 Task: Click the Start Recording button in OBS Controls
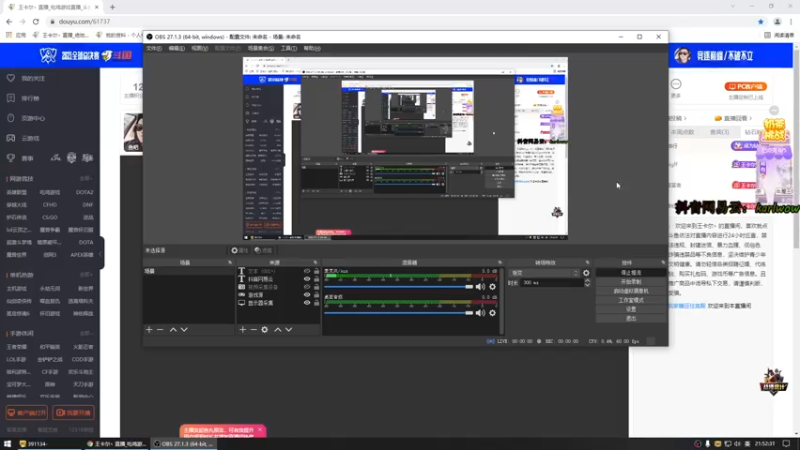coord(631,282)
